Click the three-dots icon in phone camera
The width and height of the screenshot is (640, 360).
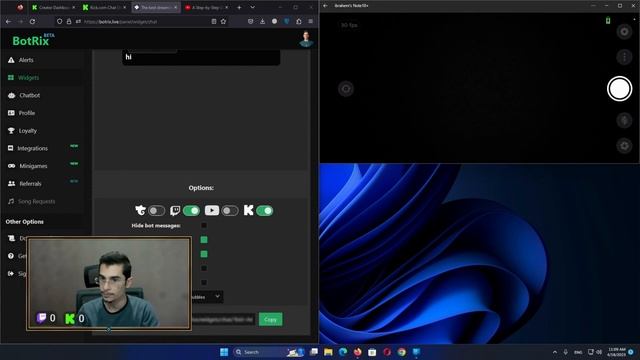[x=624, y=57]
